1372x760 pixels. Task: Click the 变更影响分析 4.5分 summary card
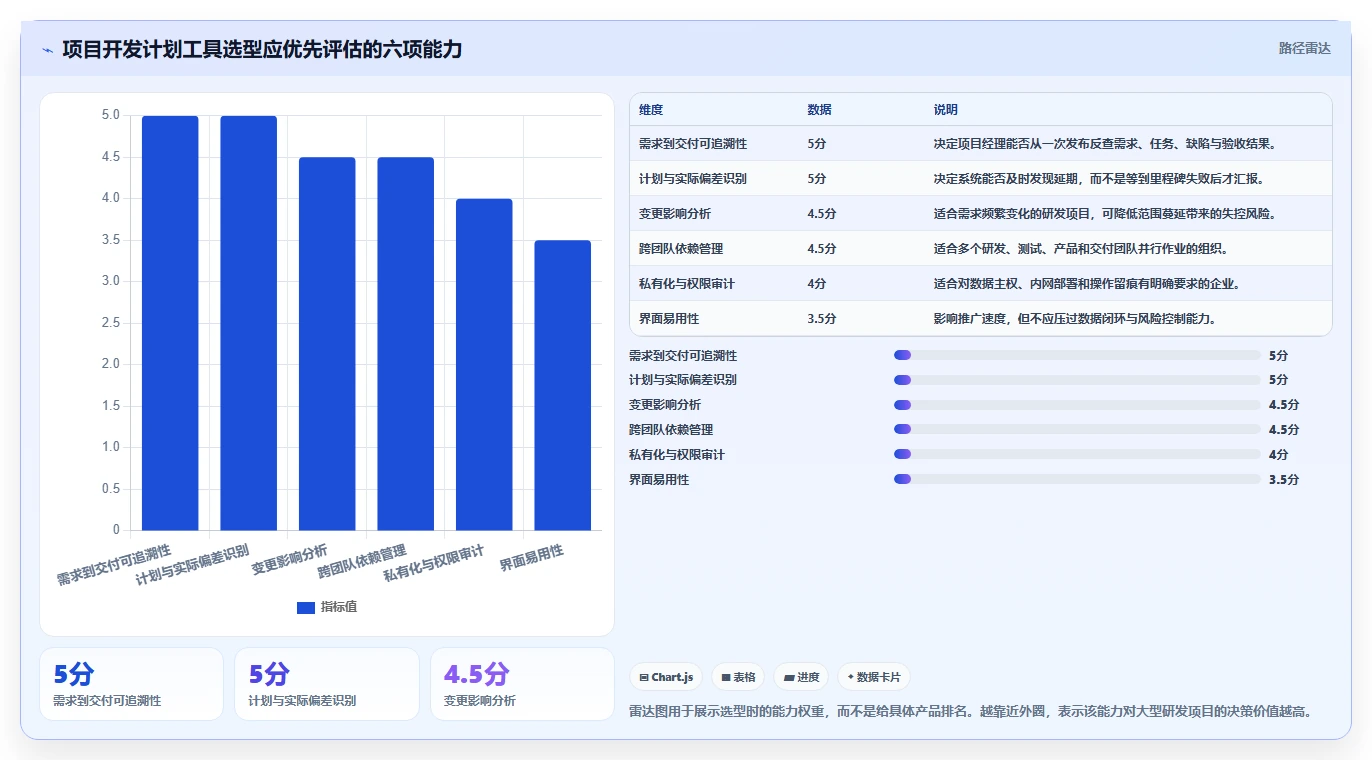point(522,684)
